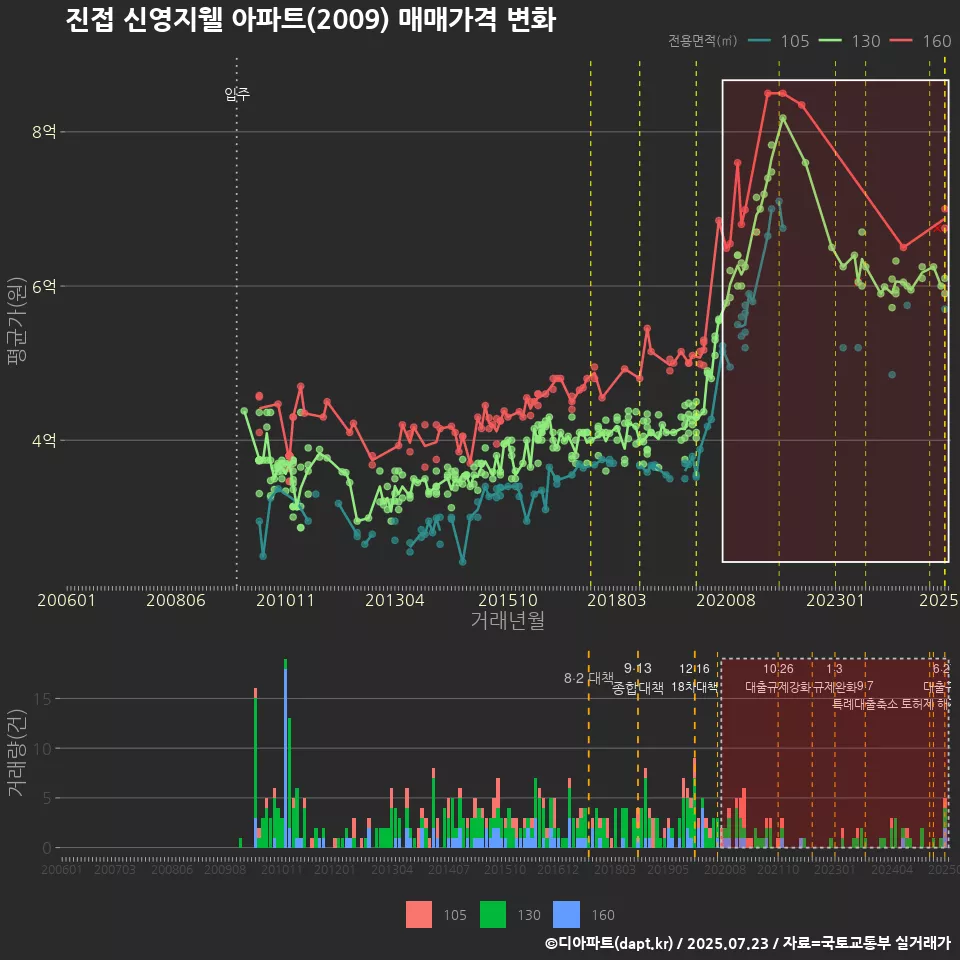Click the '10' volume axis tick

(42, 748)
